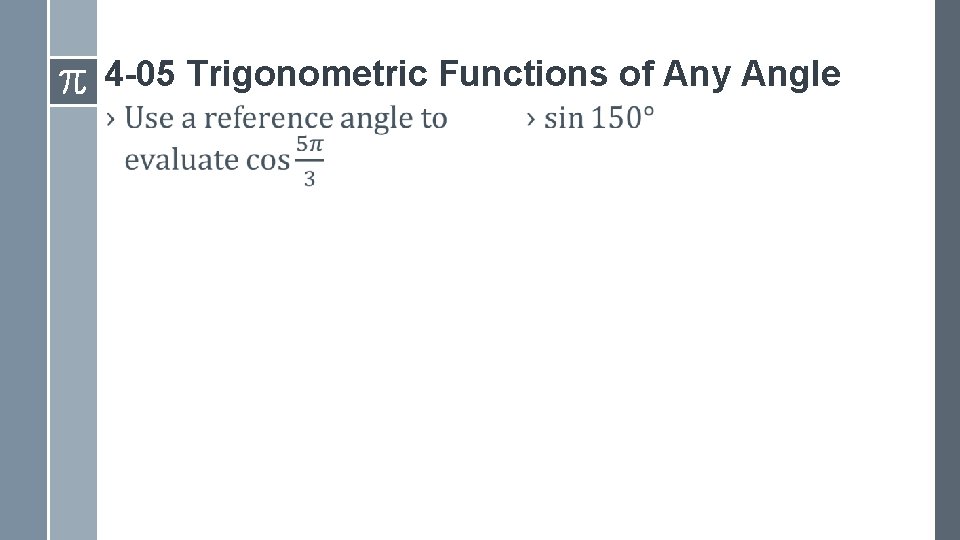Click the chevron bullet before "sin 150°"
960x540 pixels.
coord(531,119)
